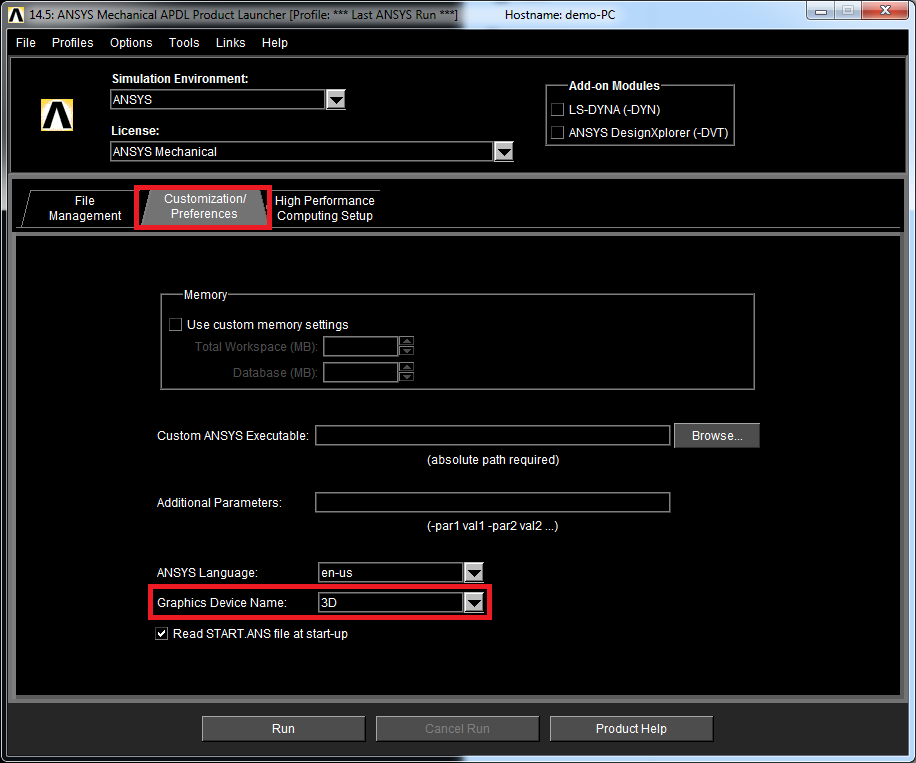Select the Customization/Preferences tab

204,206
